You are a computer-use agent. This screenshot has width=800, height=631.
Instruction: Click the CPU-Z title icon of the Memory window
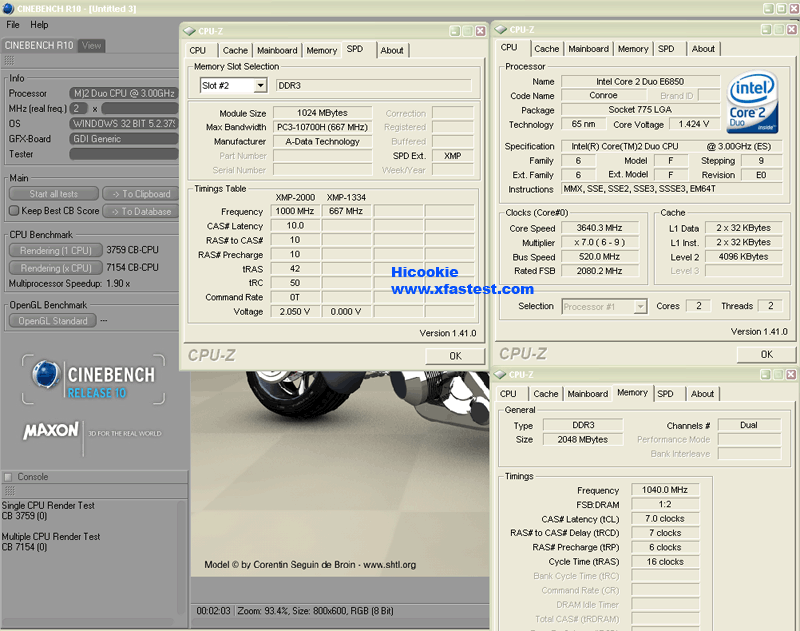(x=501, y=374)
